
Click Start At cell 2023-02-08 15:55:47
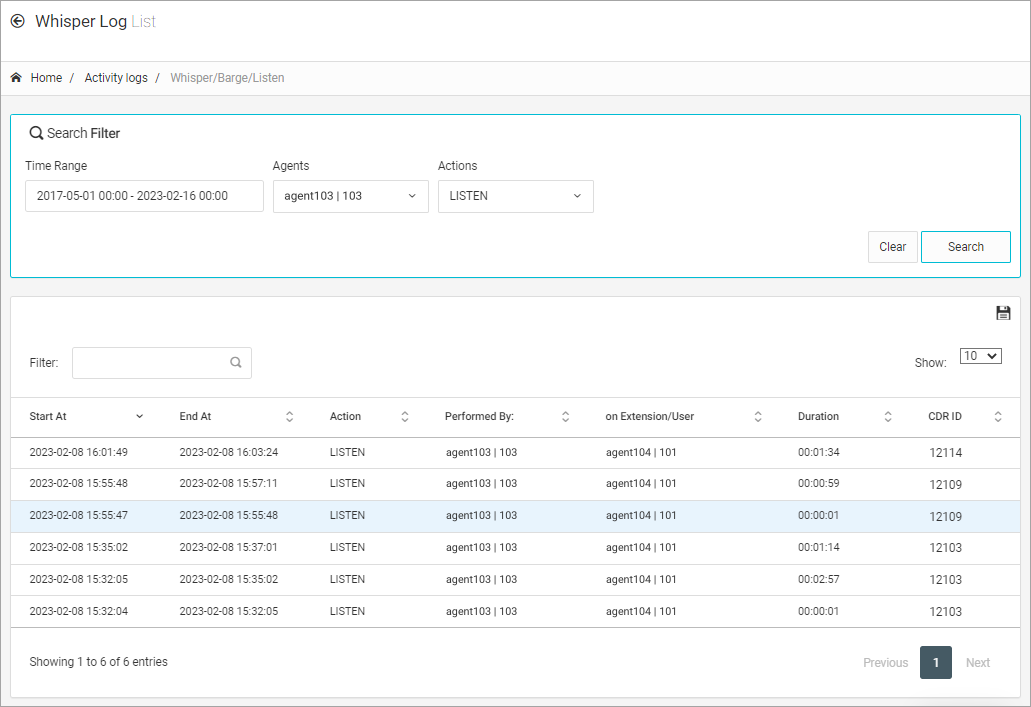point(78,516)
